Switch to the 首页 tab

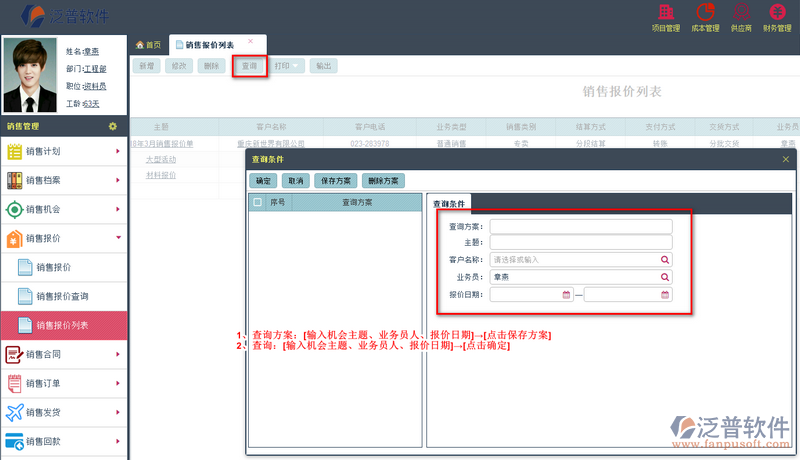coord(148,45)
